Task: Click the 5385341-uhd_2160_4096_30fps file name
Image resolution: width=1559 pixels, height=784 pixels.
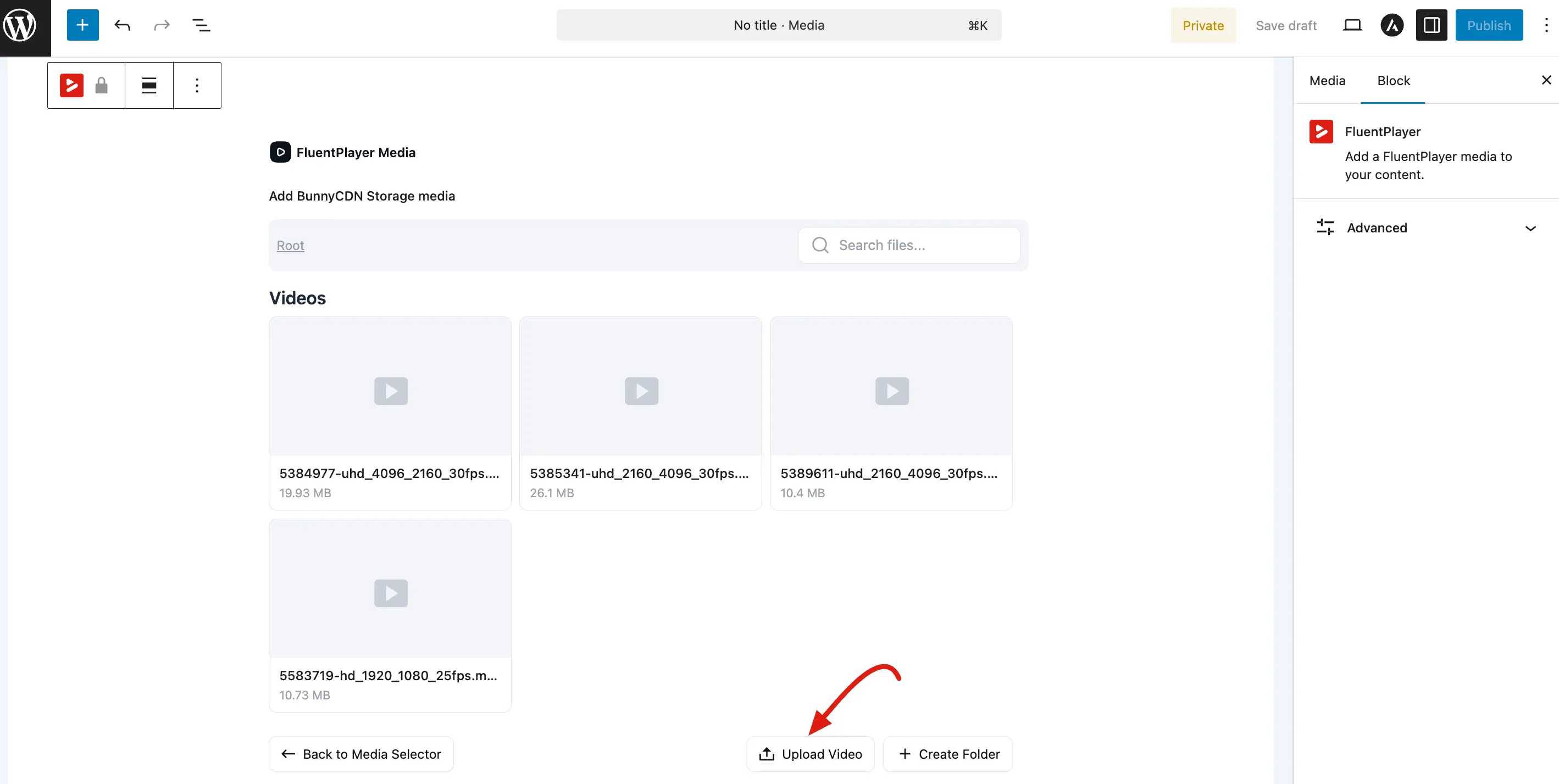Action: pos(639,473)
